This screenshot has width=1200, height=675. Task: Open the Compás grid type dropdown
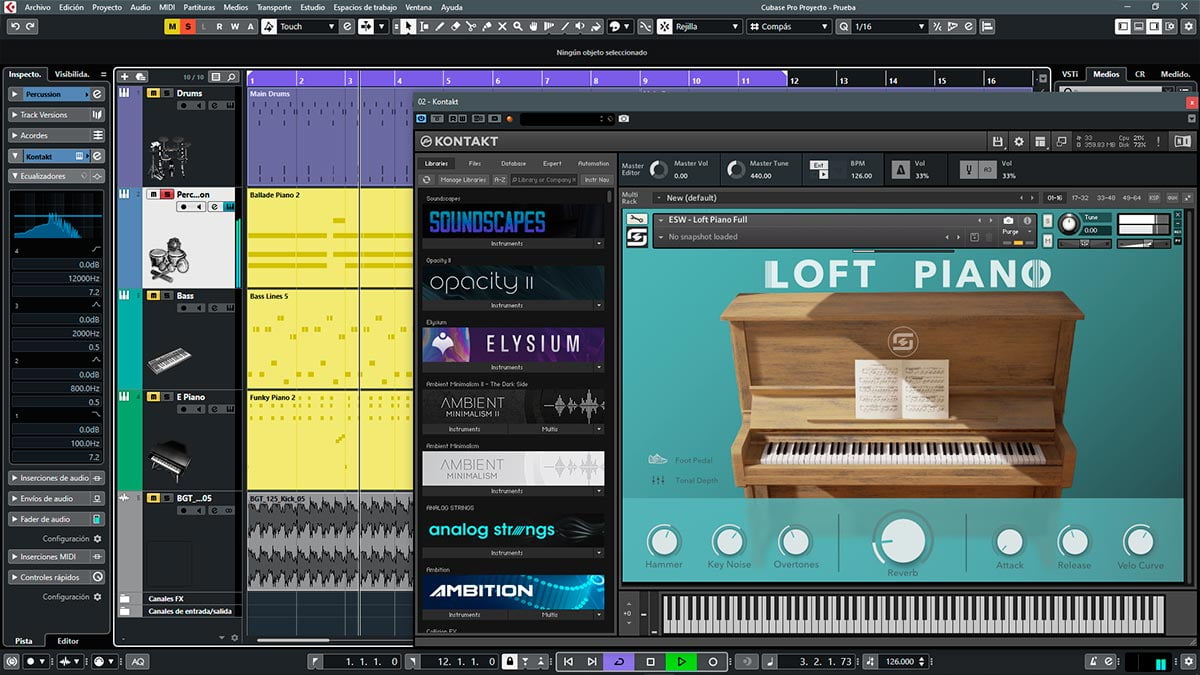tap(789, 26)
